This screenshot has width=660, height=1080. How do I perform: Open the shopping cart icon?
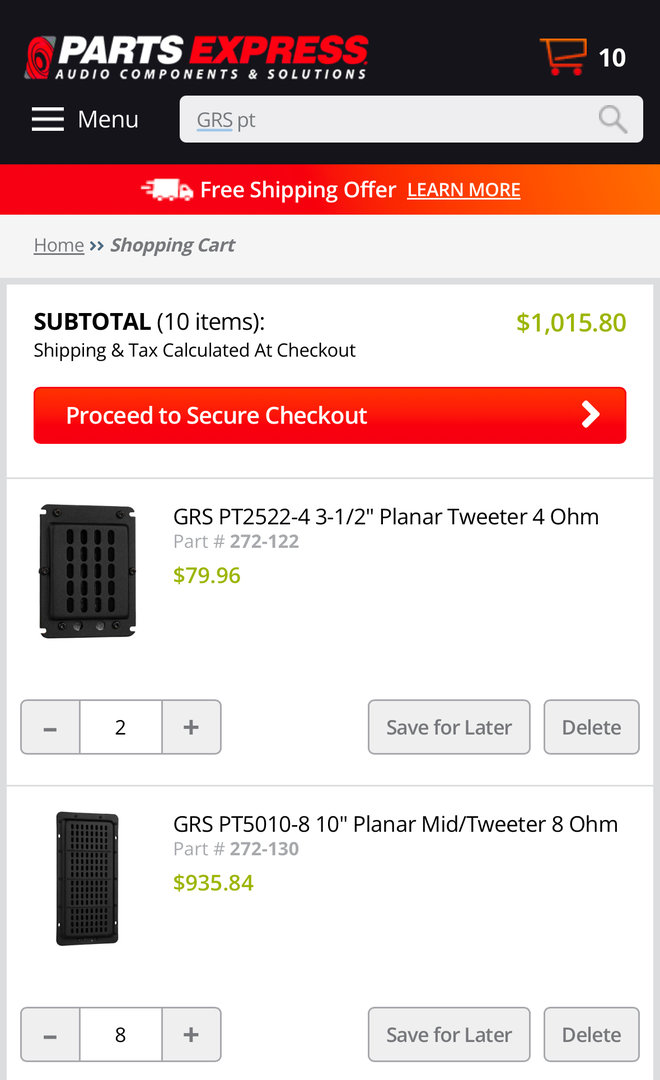563,57
